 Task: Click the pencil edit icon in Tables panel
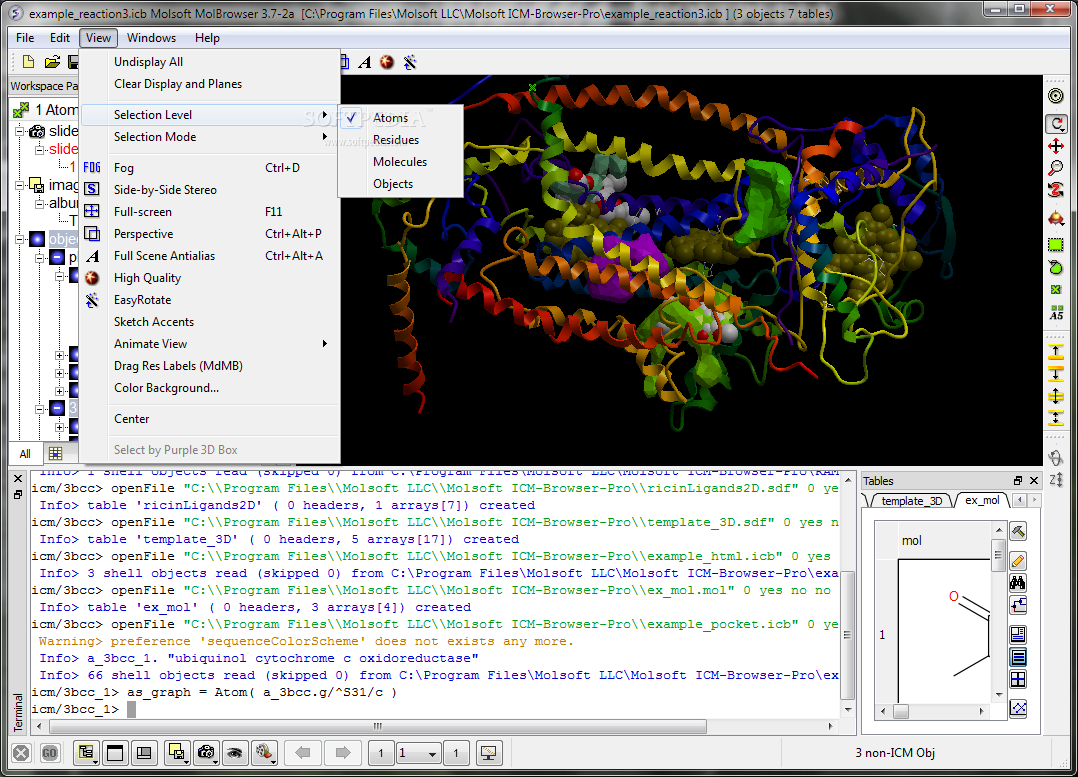click(1018, 560)
